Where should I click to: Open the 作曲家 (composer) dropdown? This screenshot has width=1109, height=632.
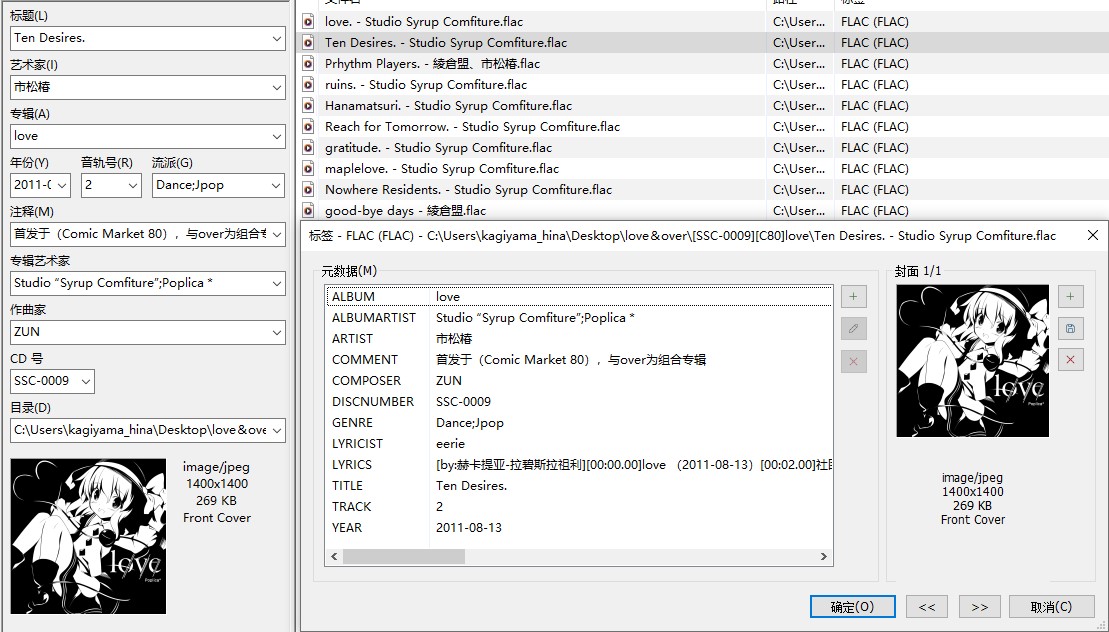[x=277, y=332]
